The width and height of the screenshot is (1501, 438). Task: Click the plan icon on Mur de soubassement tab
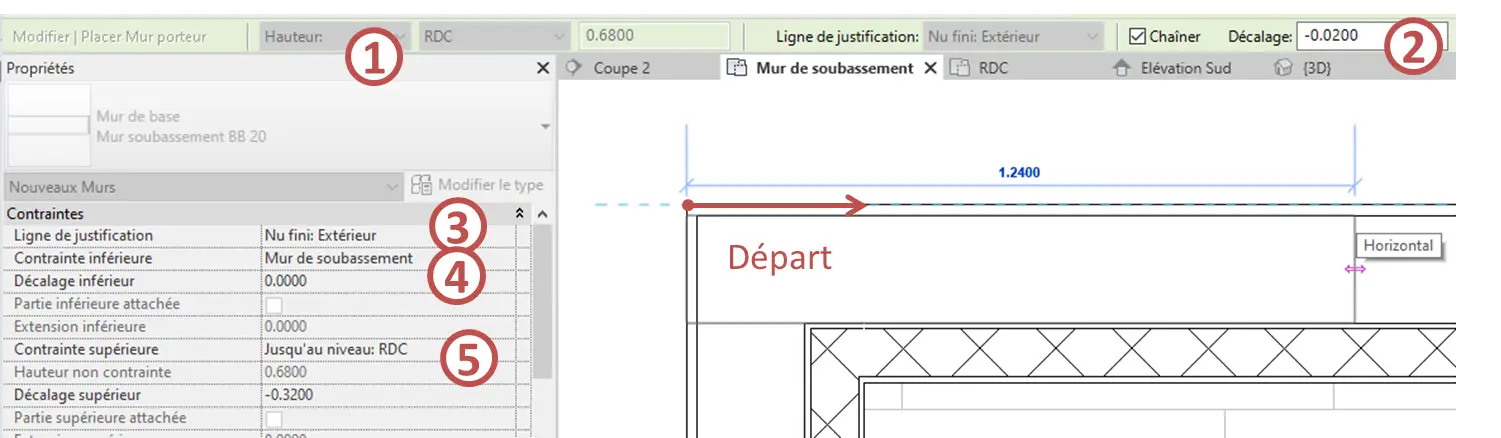(x=738, y=68)
